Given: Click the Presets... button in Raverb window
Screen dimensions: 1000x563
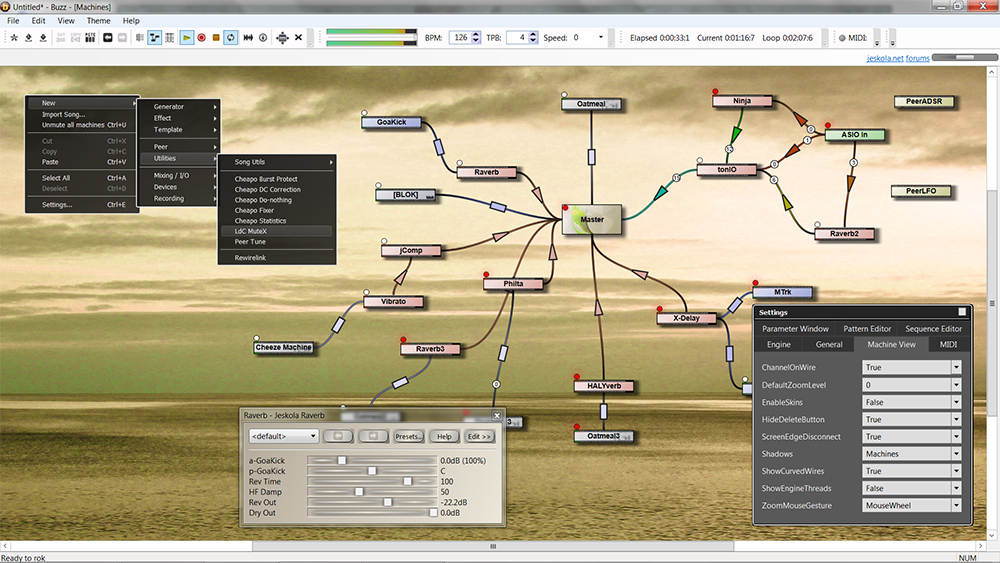Looking at the screenshot, I should pyautogui.click(x=408, y=436).
